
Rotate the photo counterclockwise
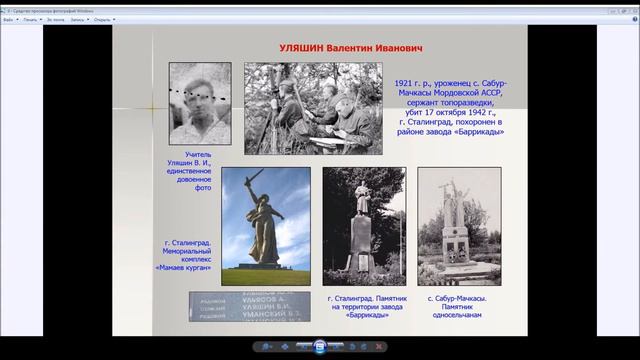(x=352, y=347)
